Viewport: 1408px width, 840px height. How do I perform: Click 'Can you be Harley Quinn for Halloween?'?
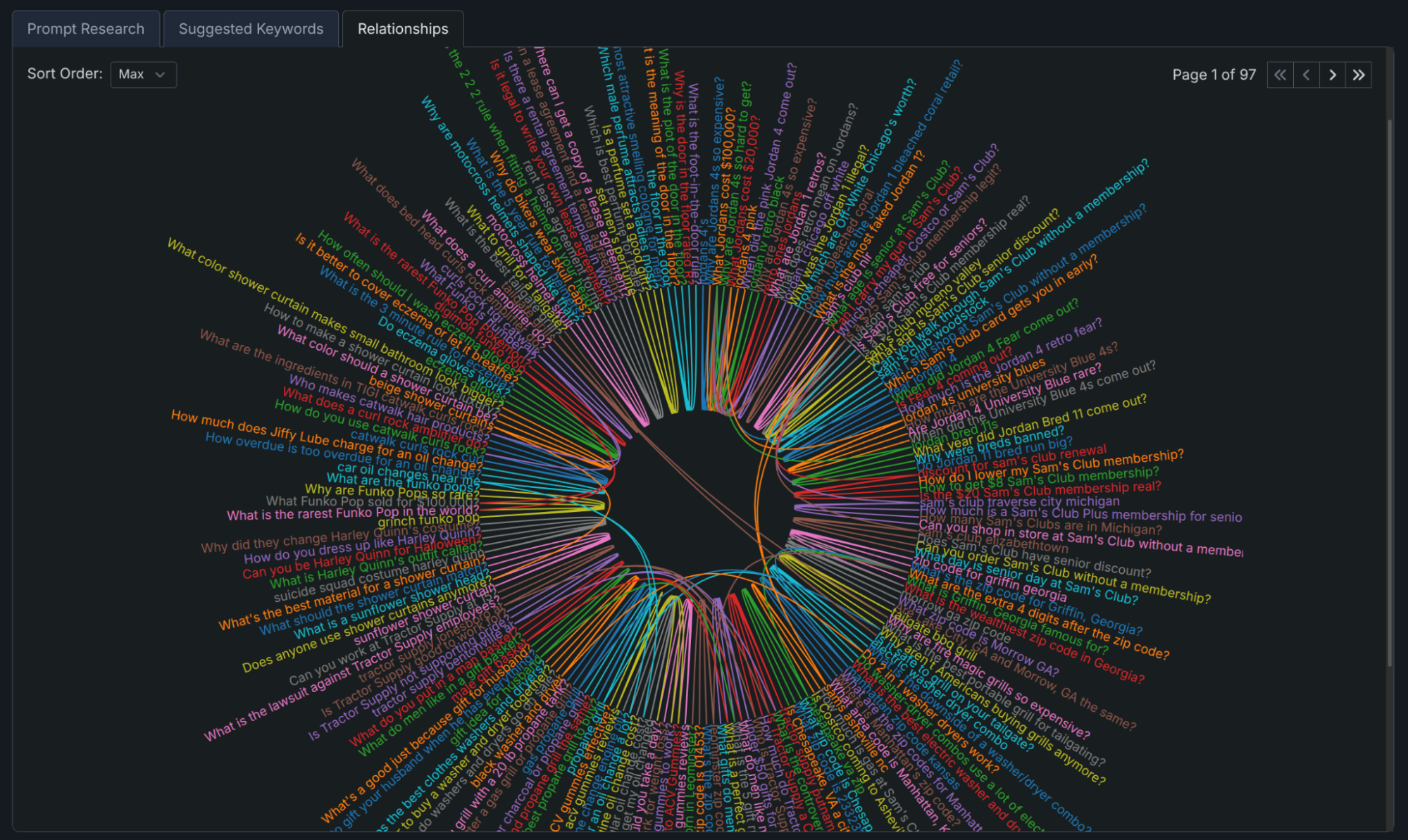click(x=361, y=557)
